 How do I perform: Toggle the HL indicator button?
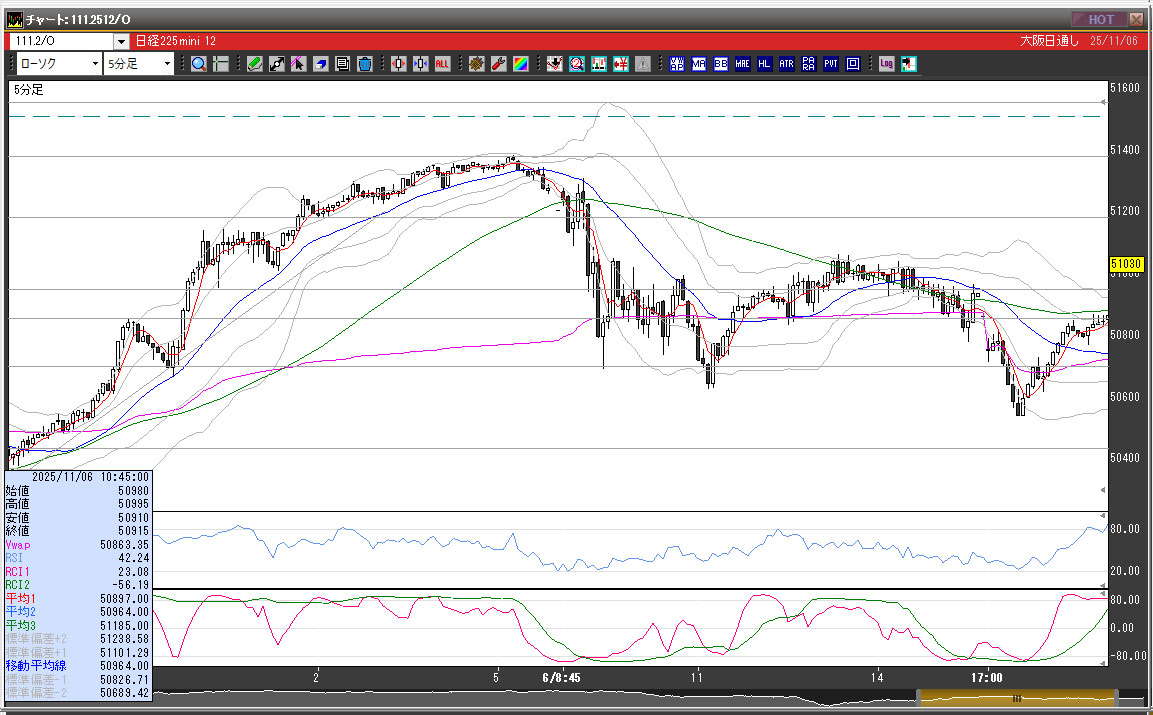[764, 64]
